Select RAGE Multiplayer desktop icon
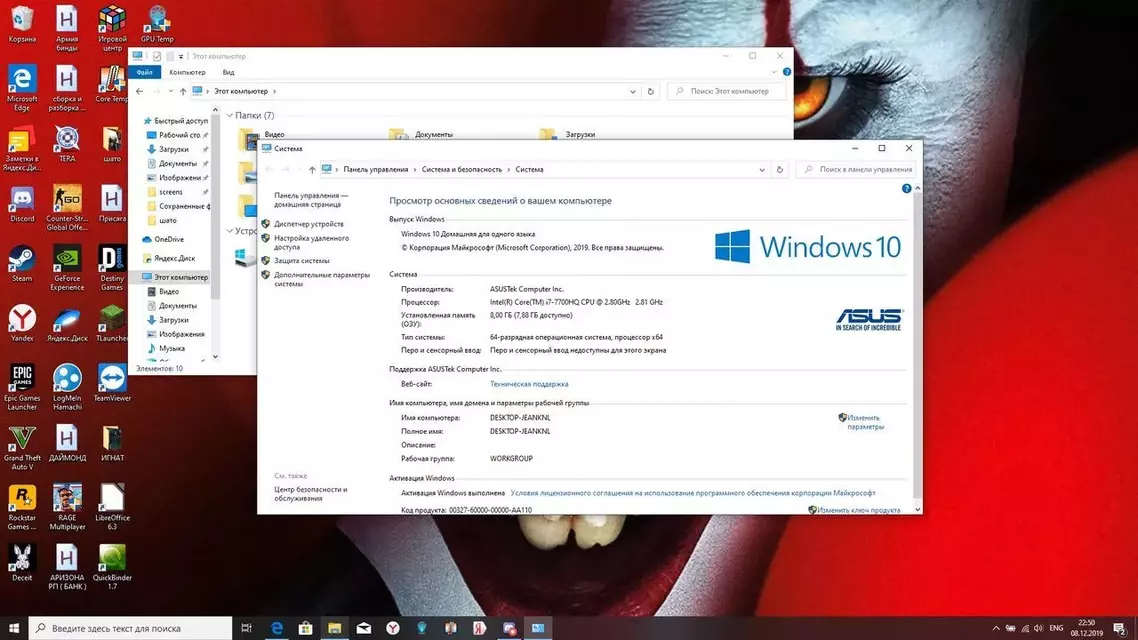Viewport: 1138px width, 640px height. 67,508
